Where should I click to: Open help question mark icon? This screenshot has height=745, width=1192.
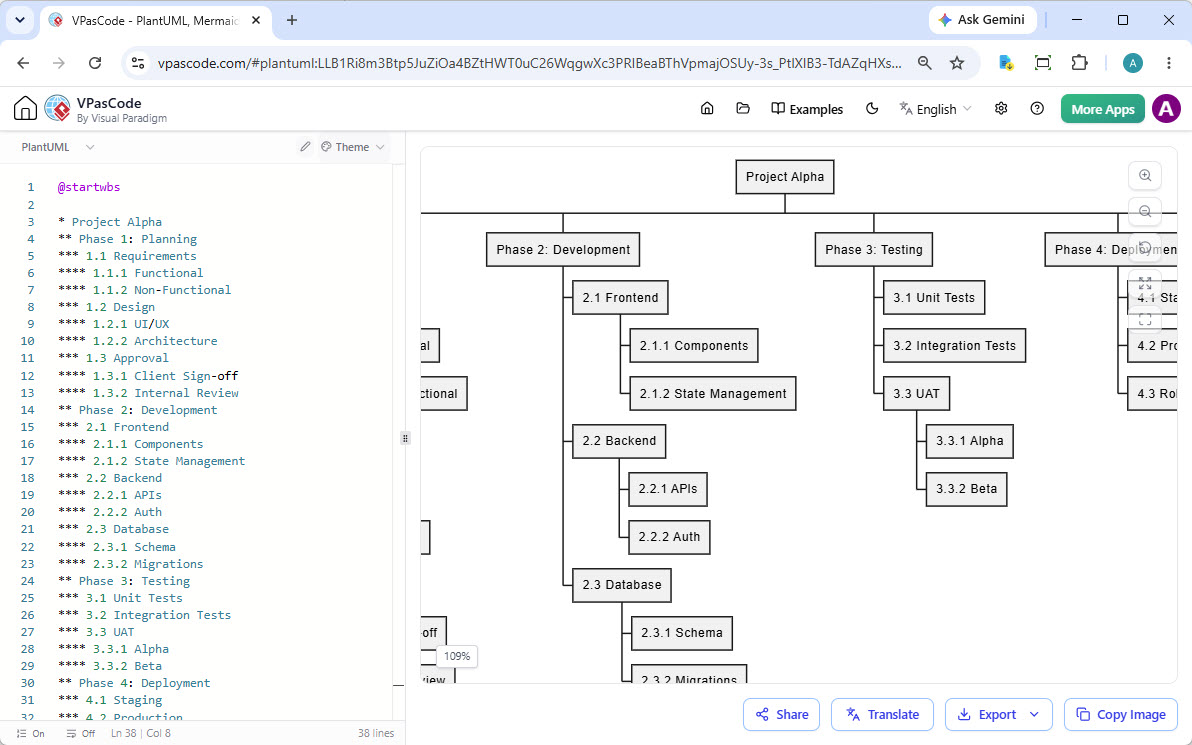1037,109
